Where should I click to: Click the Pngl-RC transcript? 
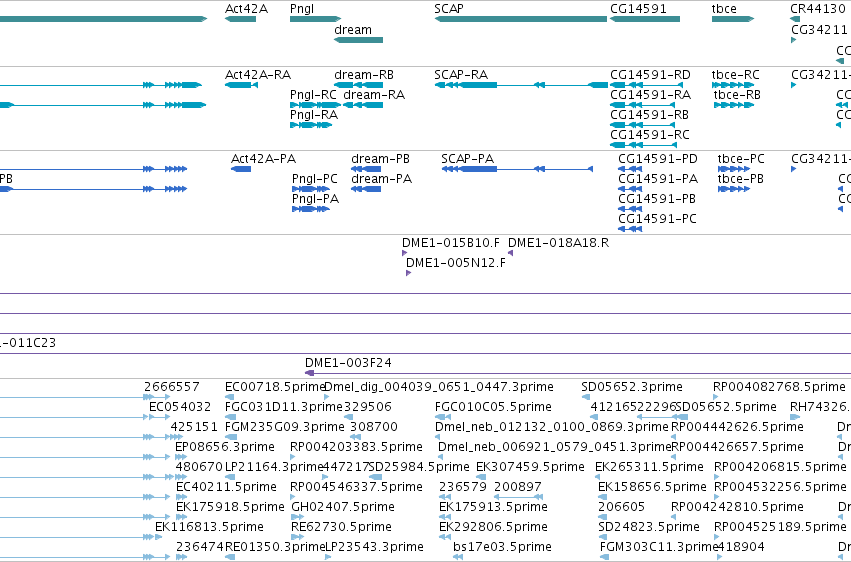[315, 105]
